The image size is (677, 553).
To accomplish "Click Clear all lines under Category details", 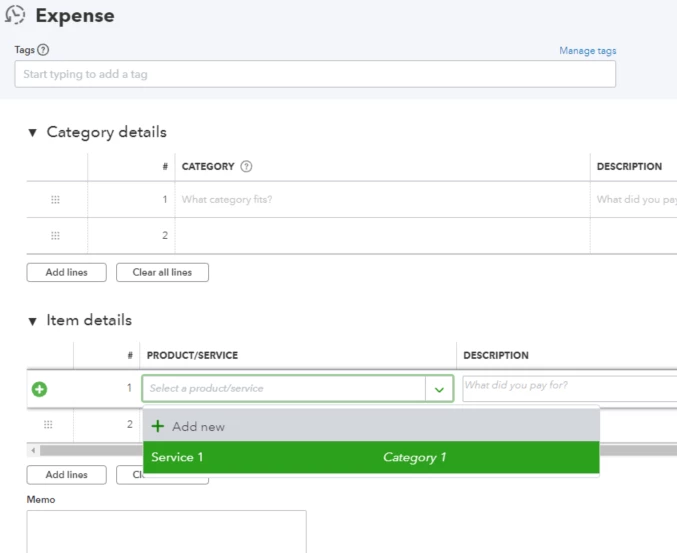I will (x=162, y=272).
